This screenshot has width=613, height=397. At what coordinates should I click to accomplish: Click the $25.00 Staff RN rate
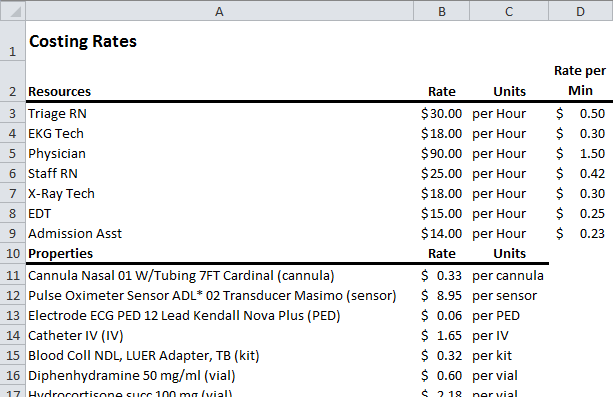coord(441,173)
